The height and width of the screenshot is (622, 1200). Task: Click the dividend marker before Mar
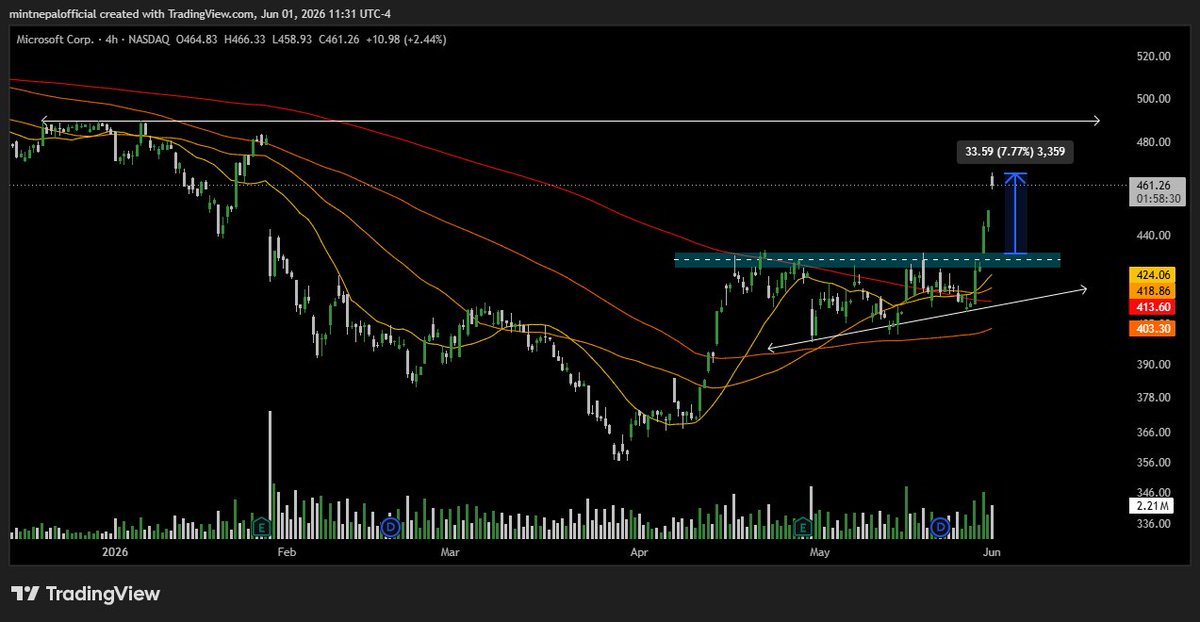391,526
